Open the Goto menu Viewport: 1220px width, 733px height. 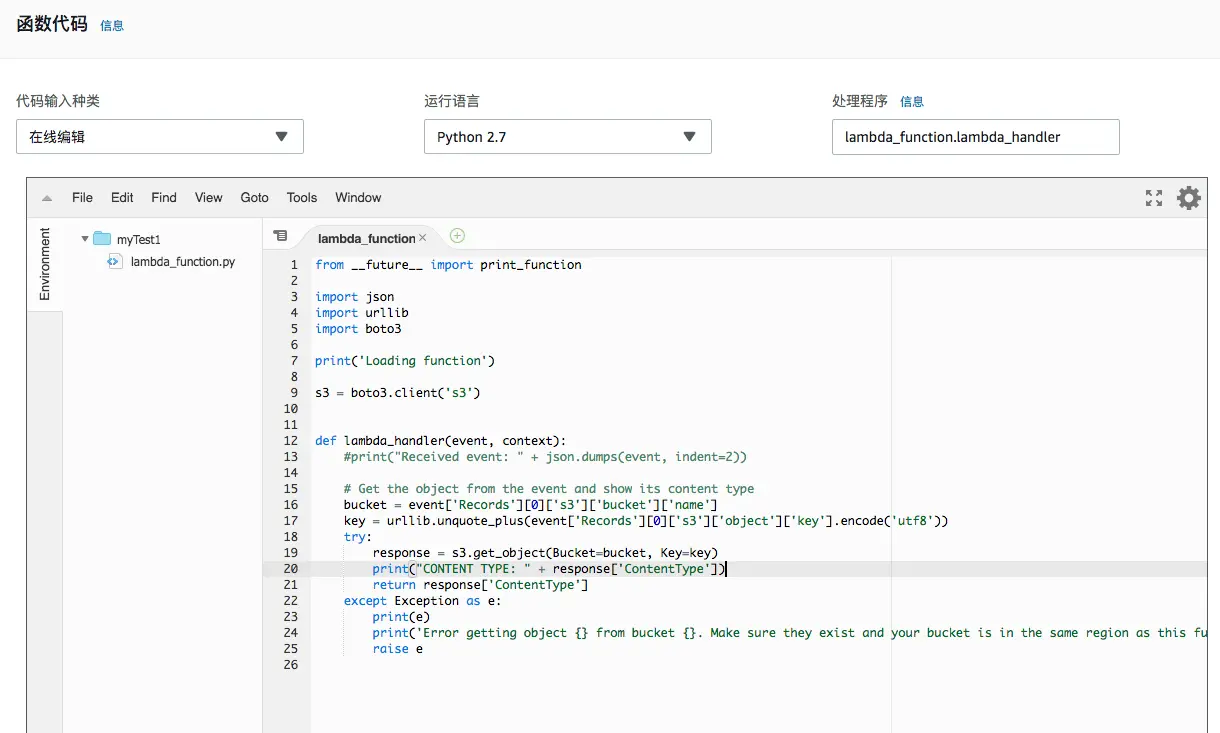pos(255,197)
